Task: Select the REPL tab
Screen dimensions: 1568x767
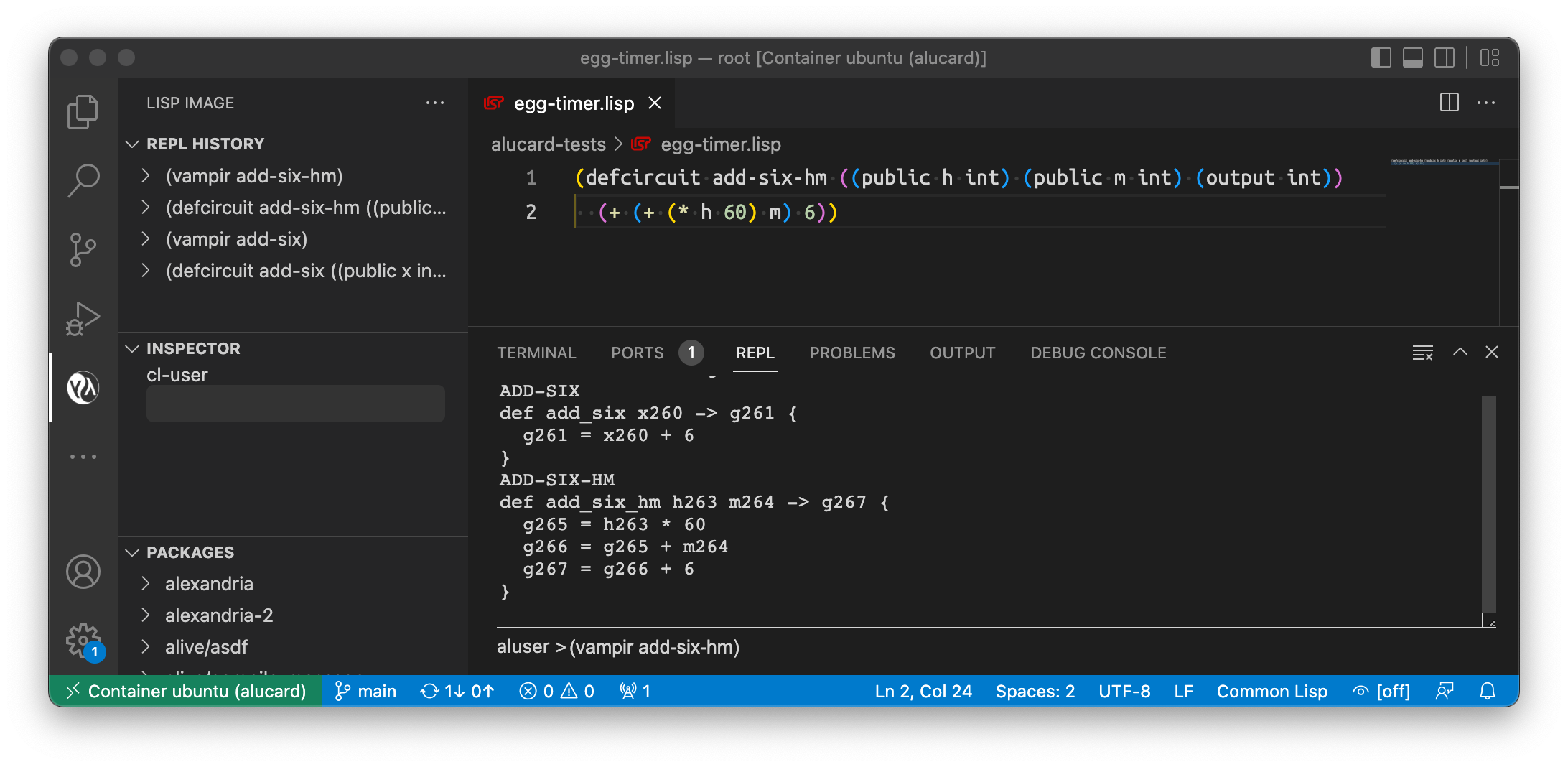Action: 755,353
